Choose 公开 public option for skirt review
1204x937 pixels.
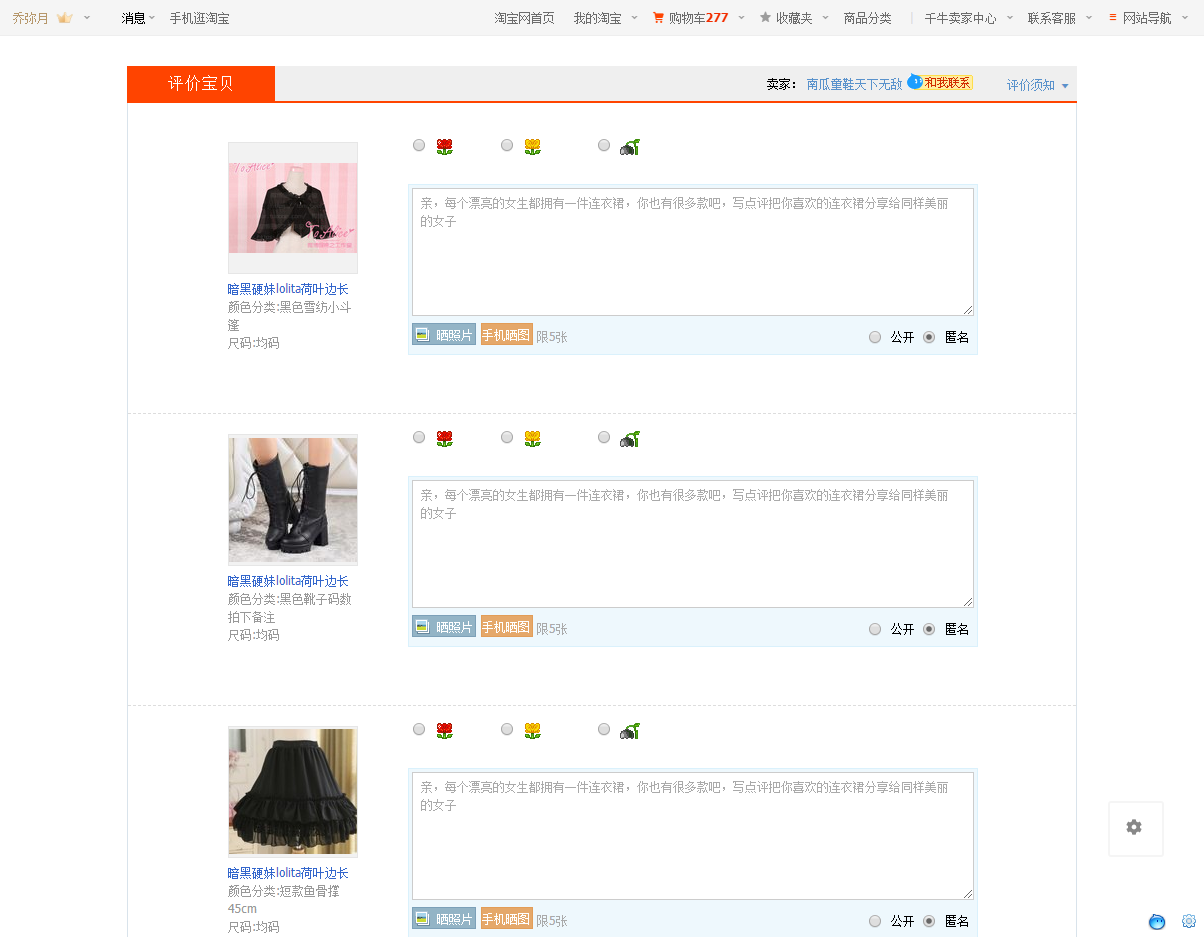(x=875, y=921)
